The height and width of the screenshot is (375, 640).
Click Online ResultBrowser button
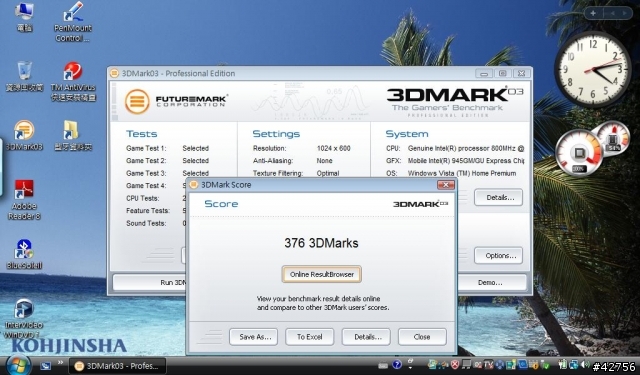tap(322, 274)
